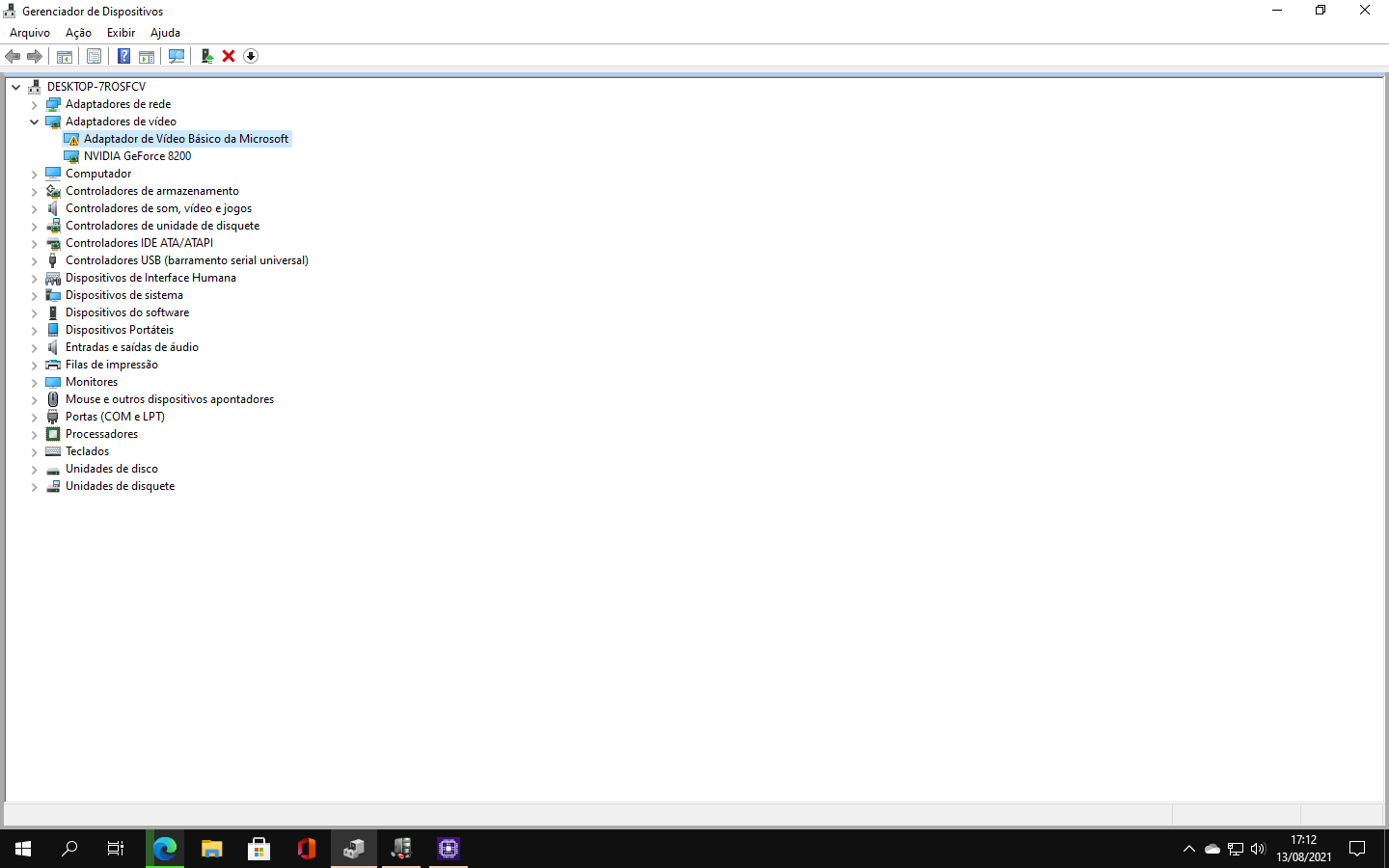The image size is (1389, 868).
Task: Switch to the Device Manager taskbar button
Action: [354, 849]
